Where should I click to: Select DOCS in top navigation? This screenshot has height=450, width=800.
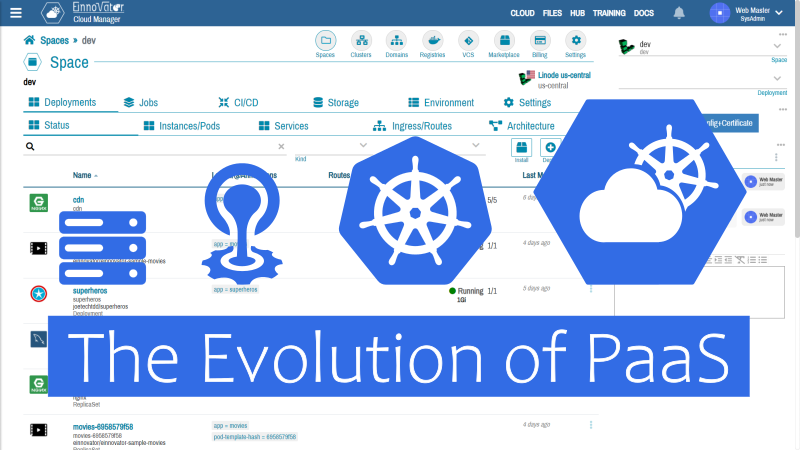643,13
